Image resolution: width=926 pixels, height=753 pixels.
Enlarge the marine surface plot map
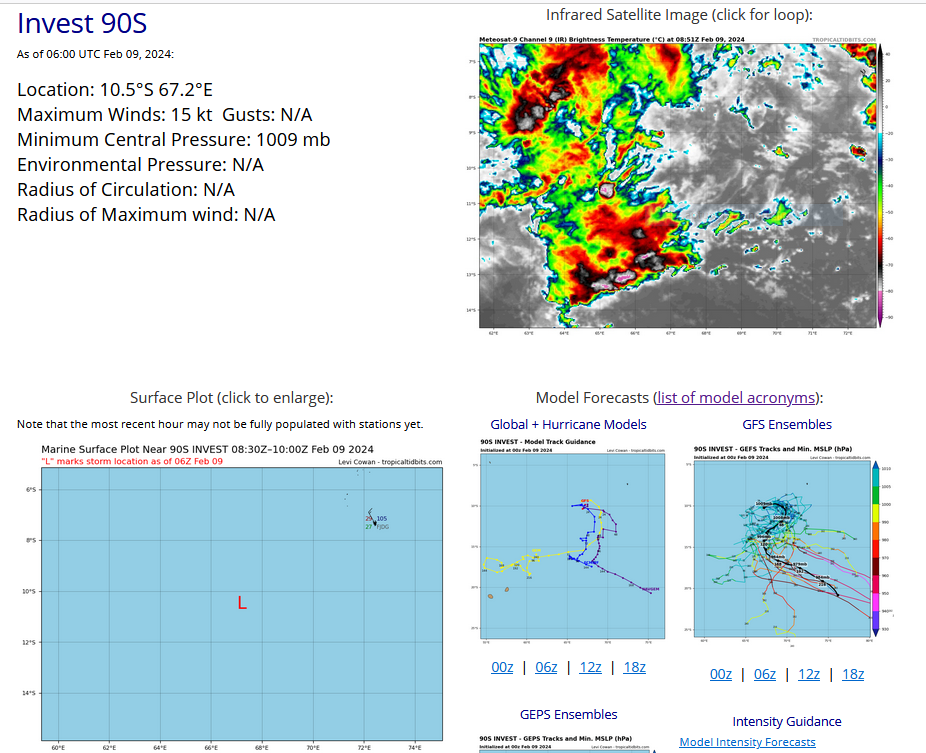241,595
